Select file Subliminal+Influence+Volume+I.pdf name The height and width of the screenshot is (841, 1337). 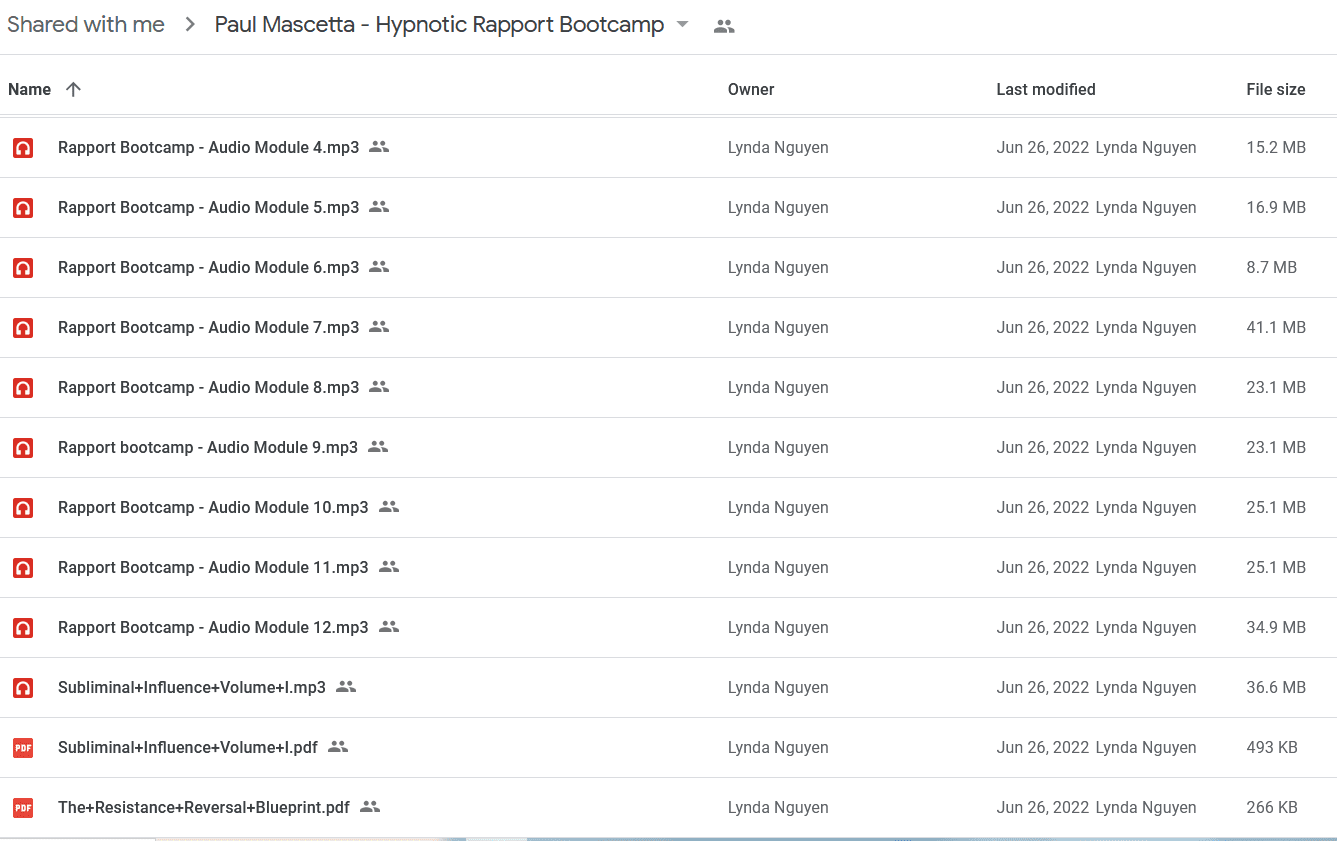(188, 747)
